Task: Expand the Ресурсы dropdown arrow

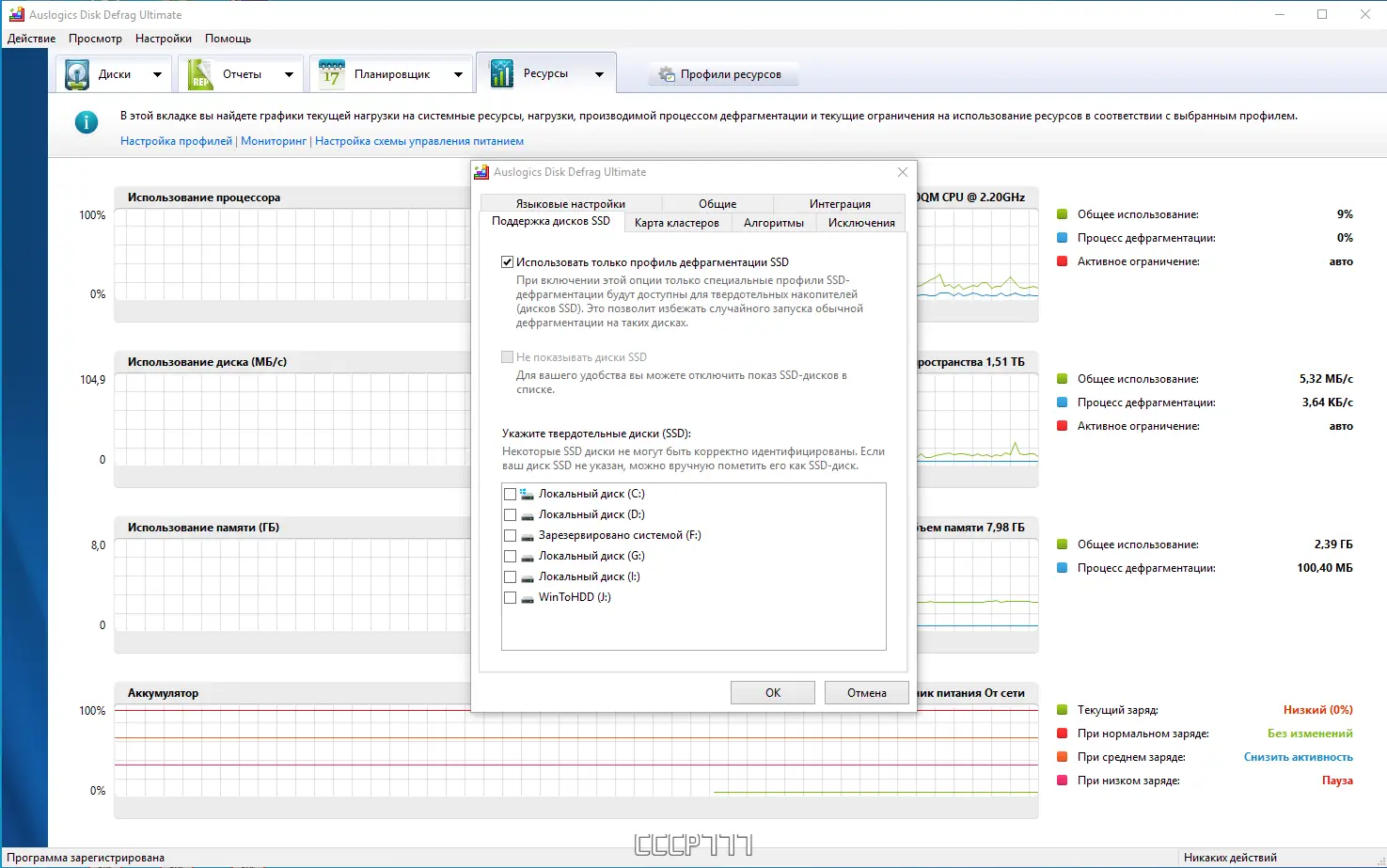Action: coord(597,72)
